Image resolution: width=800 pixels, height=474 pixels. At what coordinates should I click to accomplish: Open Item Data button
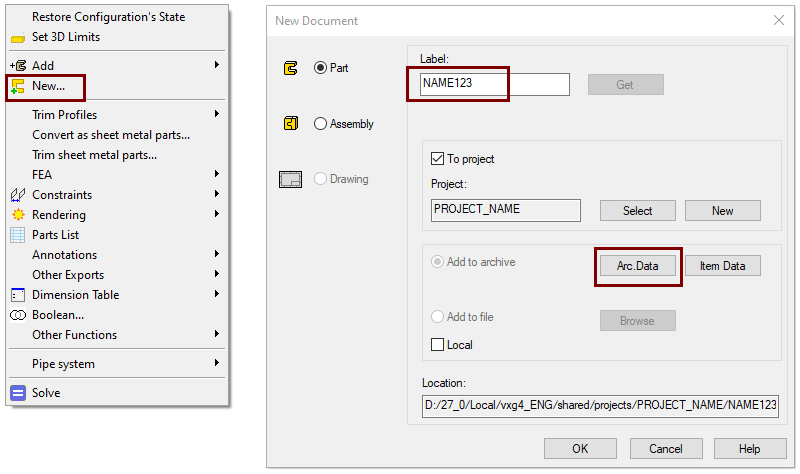click(722, 266)
